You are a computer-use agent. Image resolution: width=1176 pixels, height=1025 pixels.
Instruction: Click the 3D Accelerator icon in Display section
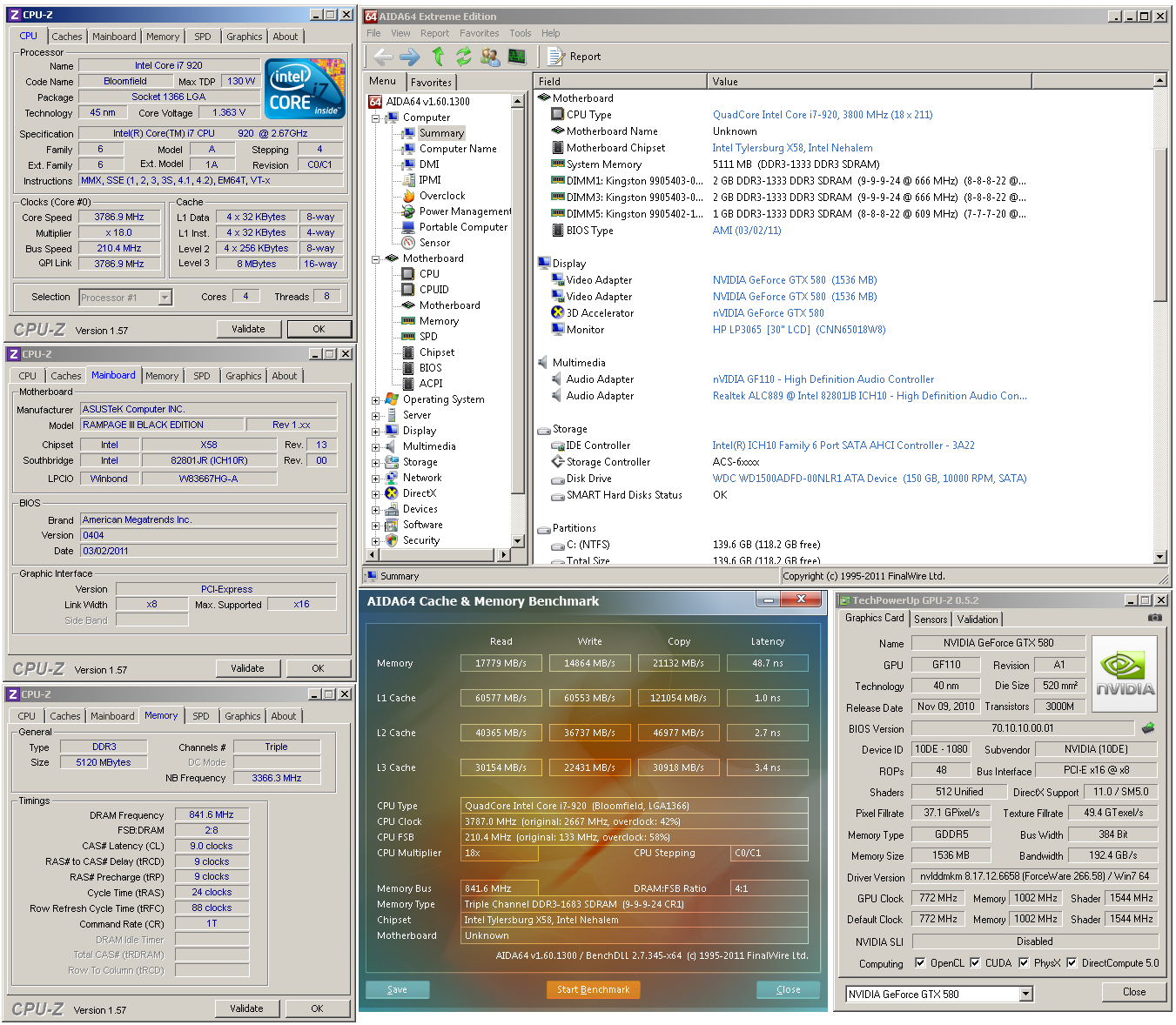[x=558, y=313]
